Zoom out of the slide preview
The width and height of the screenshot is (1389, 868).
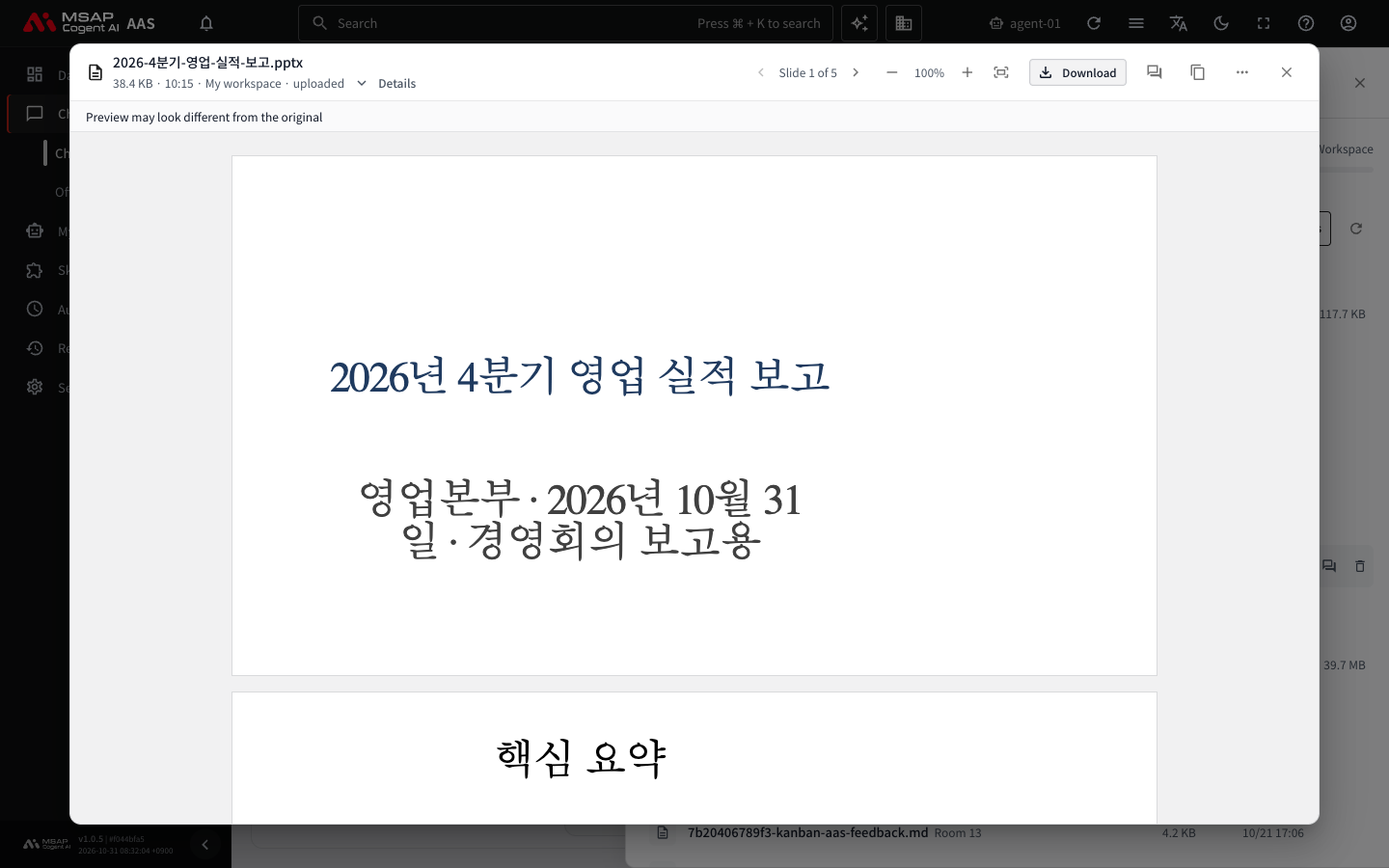(x=892, y=72)
